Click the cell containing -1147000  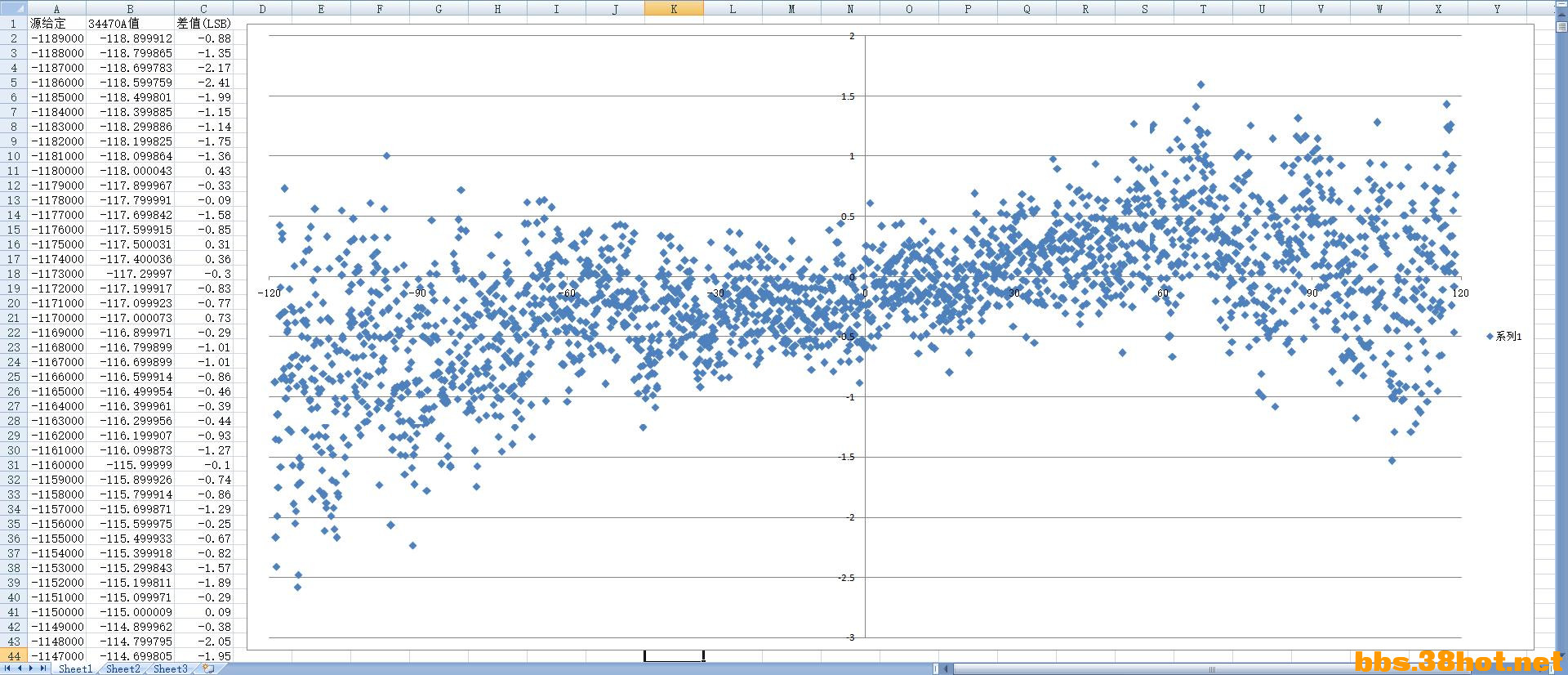tap(56, 656)
